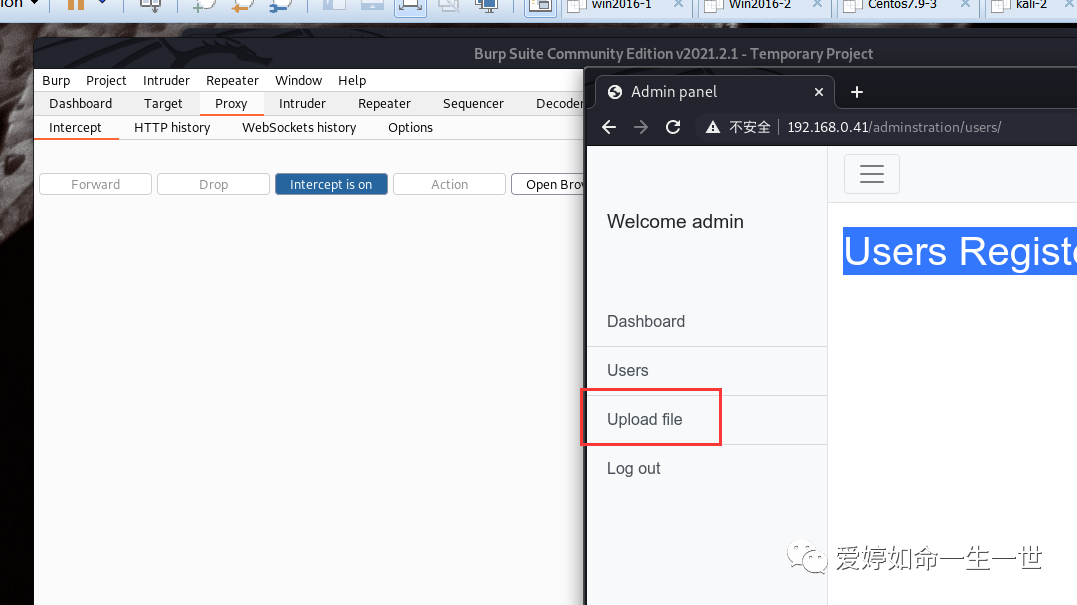The height and width of the screenshot is (605, 1077).
Task: Click the manage snapshots toolbar icon
Action: pos(280,5)
